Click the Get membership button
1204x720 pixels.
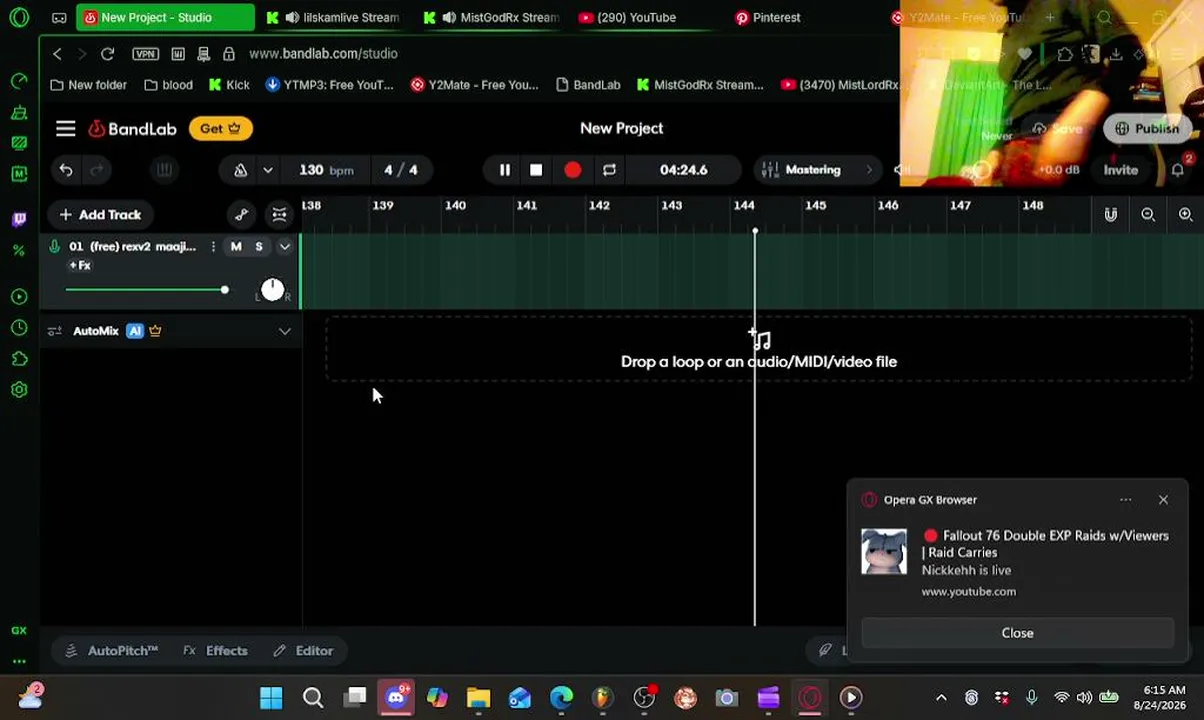(221, 128)
